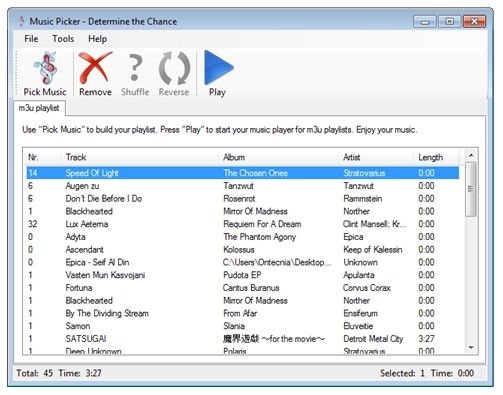Click the Detroit Metal City artist cell
Viewport: 503px width, 395px height.
tap(373, 339)
